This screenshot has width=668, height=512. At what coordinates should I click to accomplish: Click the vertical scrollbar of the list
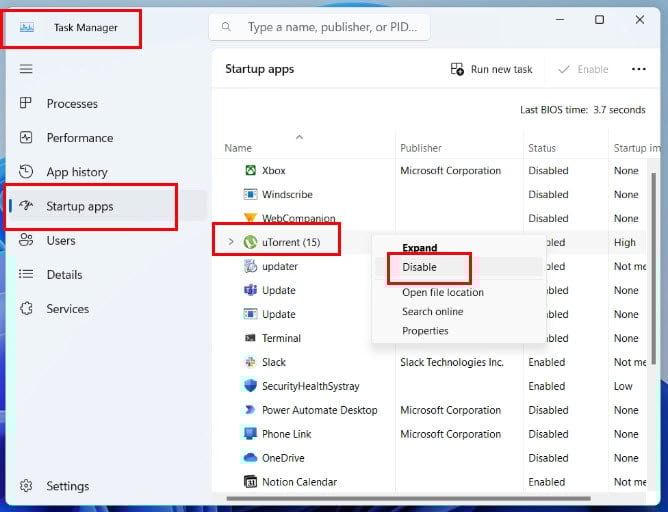(654, 268)
